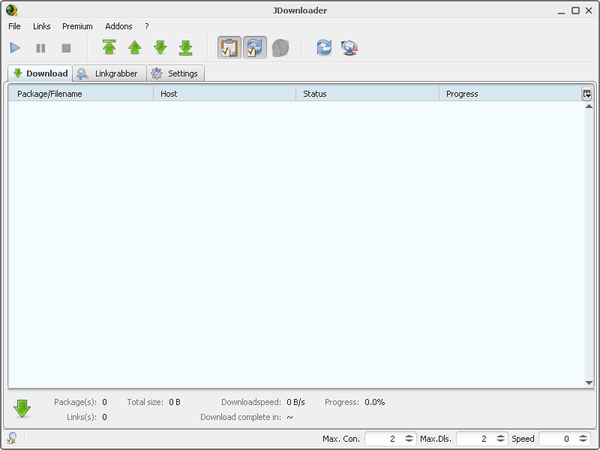Open column chooser dropdown in table header
Viewport: 600px width, 450px height.
[587, 94]
